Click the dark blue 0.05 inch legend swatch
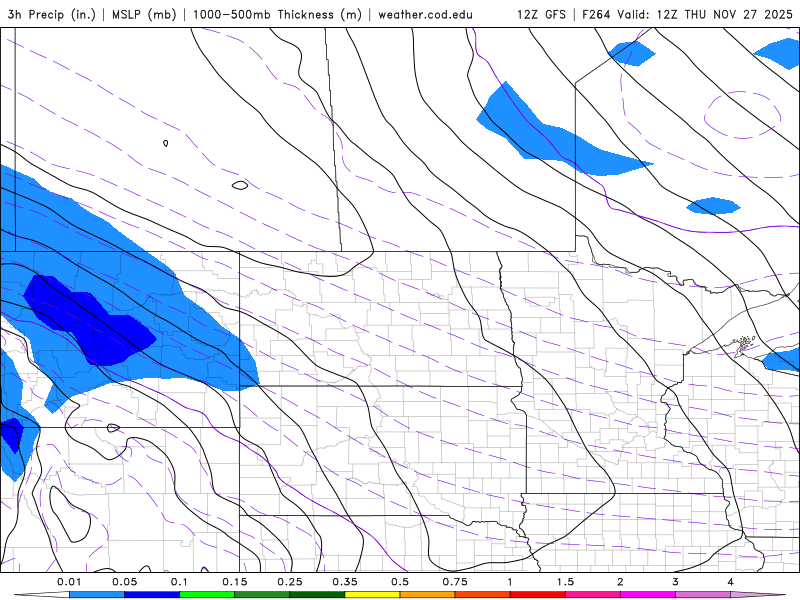800x600 pixels. click(152, 595)
